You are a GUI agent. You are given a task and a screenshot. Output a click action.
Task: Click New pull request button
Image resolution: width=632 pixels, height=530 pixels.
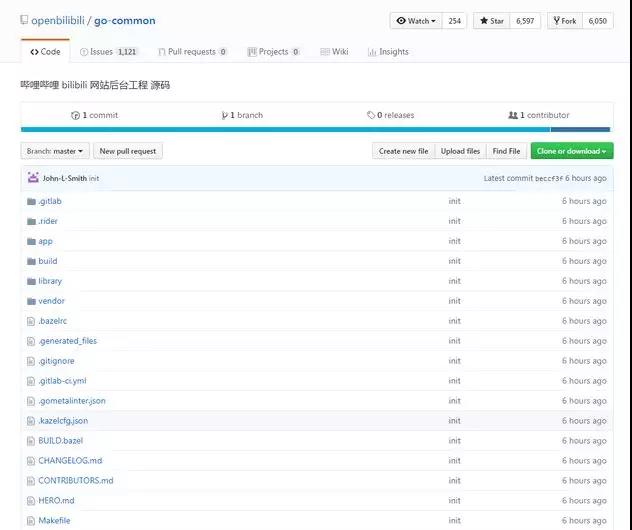(128, 151)
